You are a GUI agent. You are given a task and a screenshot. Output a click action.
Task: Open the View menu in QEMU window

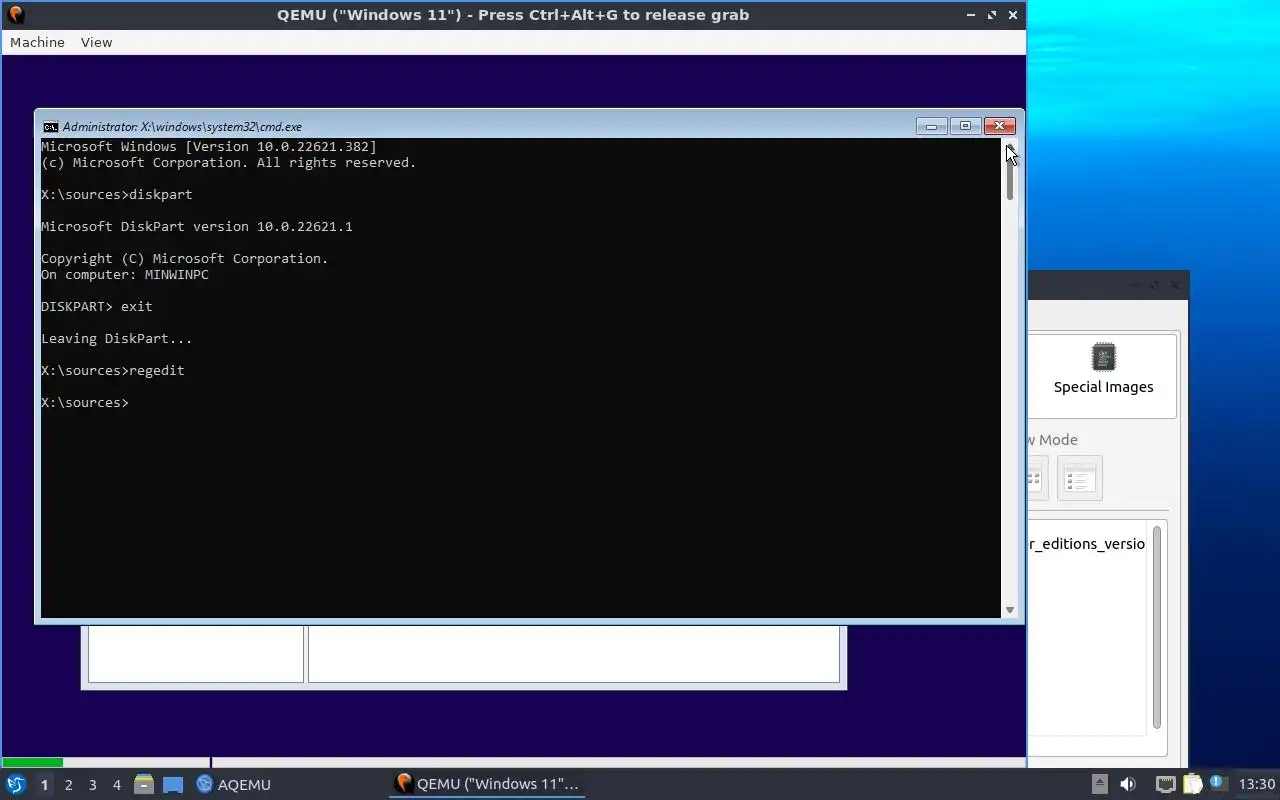[x=96, y=42]
